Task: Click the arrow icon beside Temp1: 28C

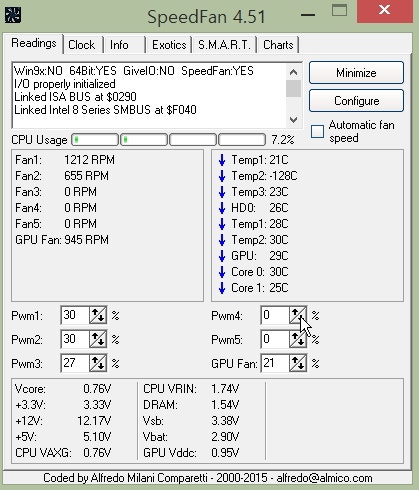Action: point(222,224)
